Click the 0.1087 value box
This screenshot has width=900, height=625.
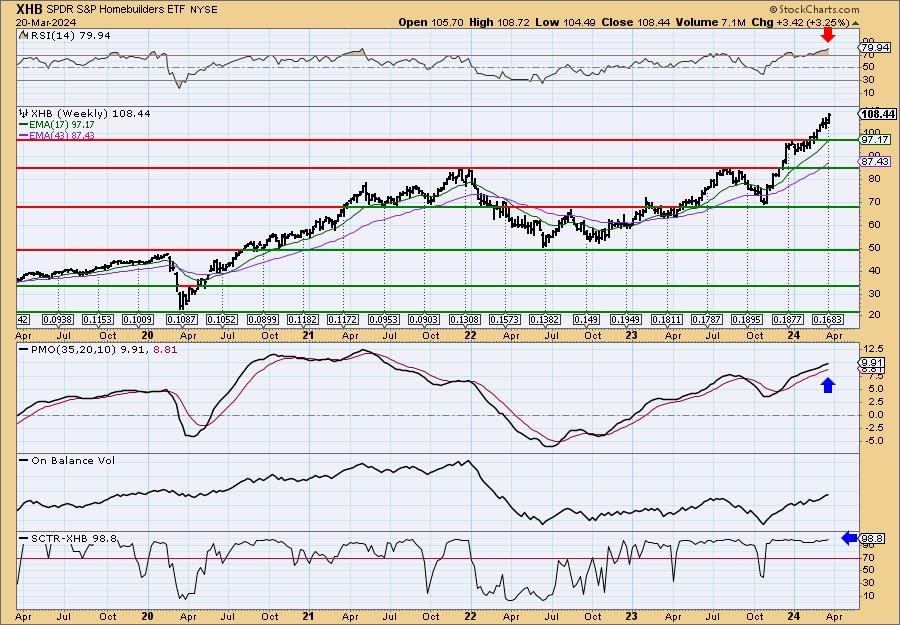(181, 319)
